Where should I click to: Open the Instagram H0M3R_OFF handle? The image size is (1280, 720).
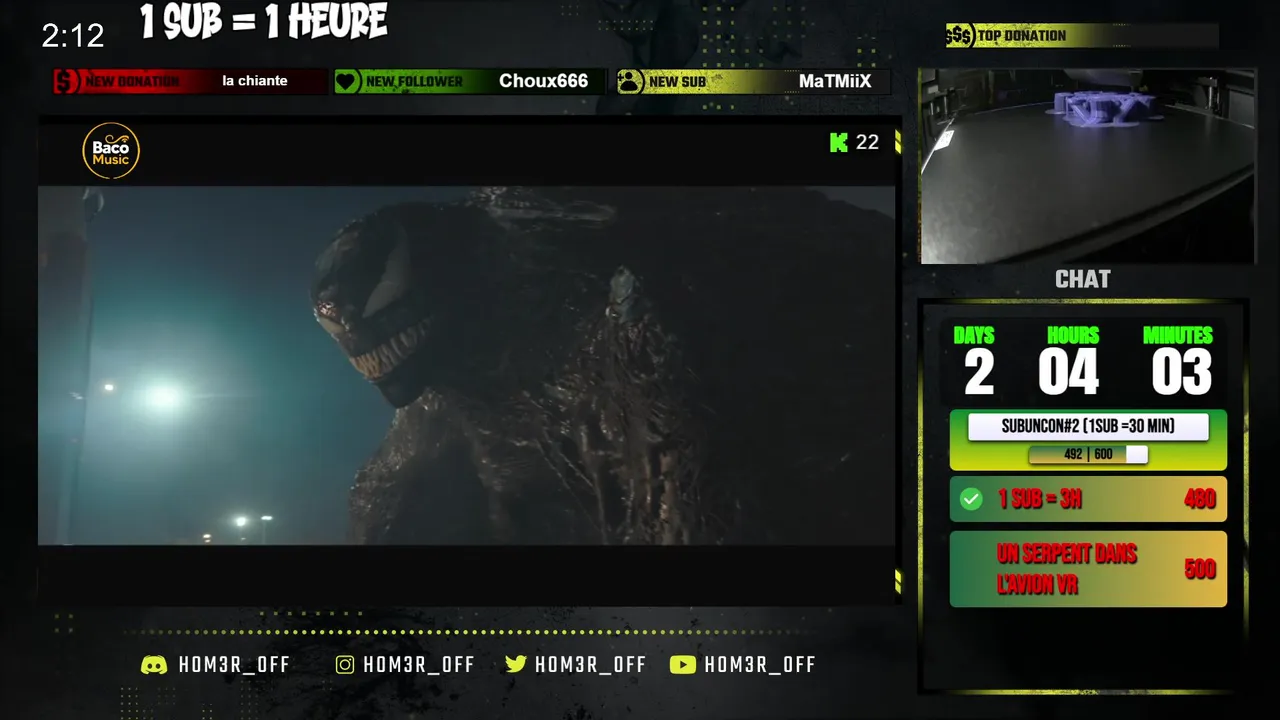pos(418,665)
